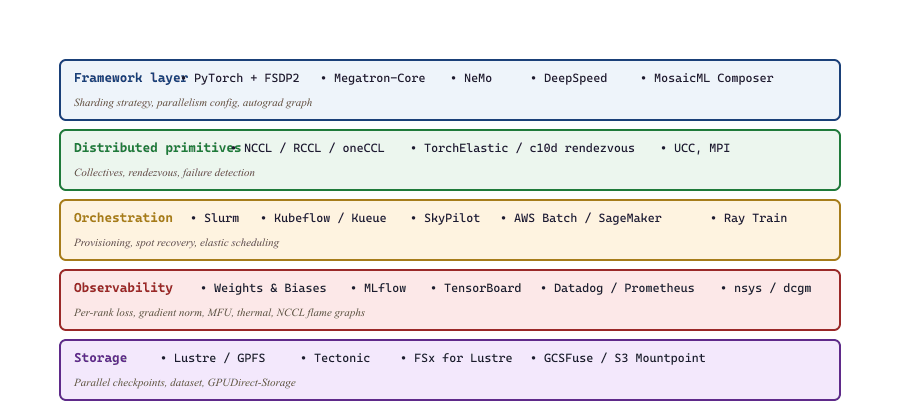Viewport: 900px width, 420px height.
Task: Click 'Sharding strategy, parallelism config, autograd graph' caption
Action: [193, 103]
